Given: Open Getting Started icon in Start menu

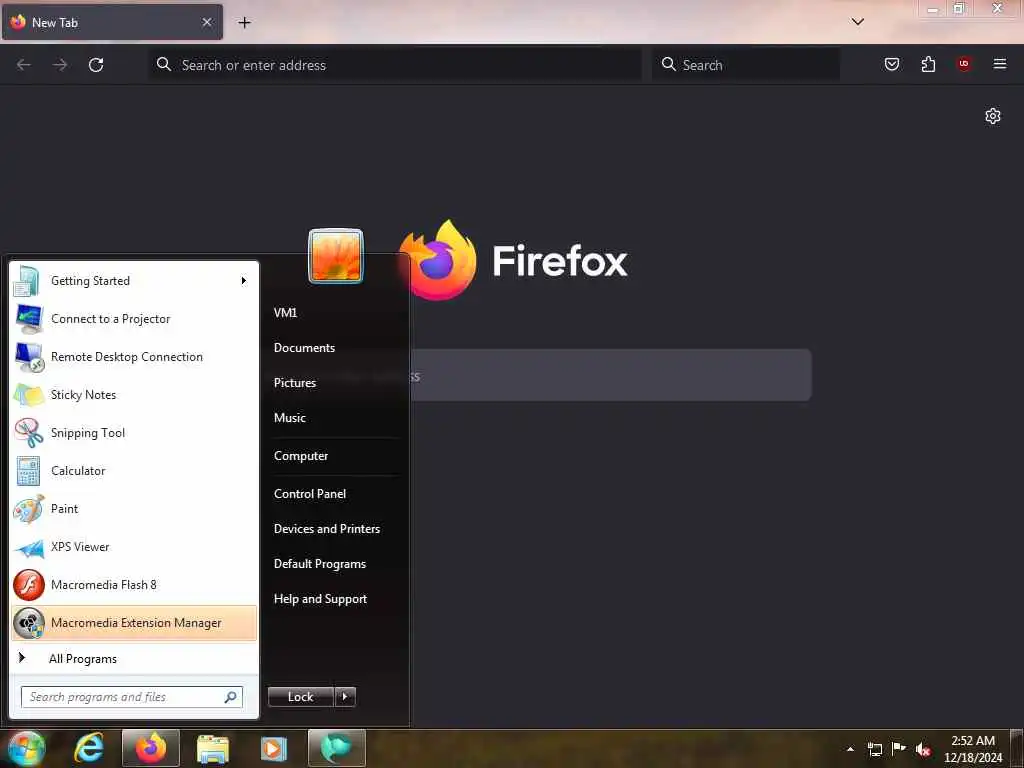Looking at the screenshot, I should (27, 281).
